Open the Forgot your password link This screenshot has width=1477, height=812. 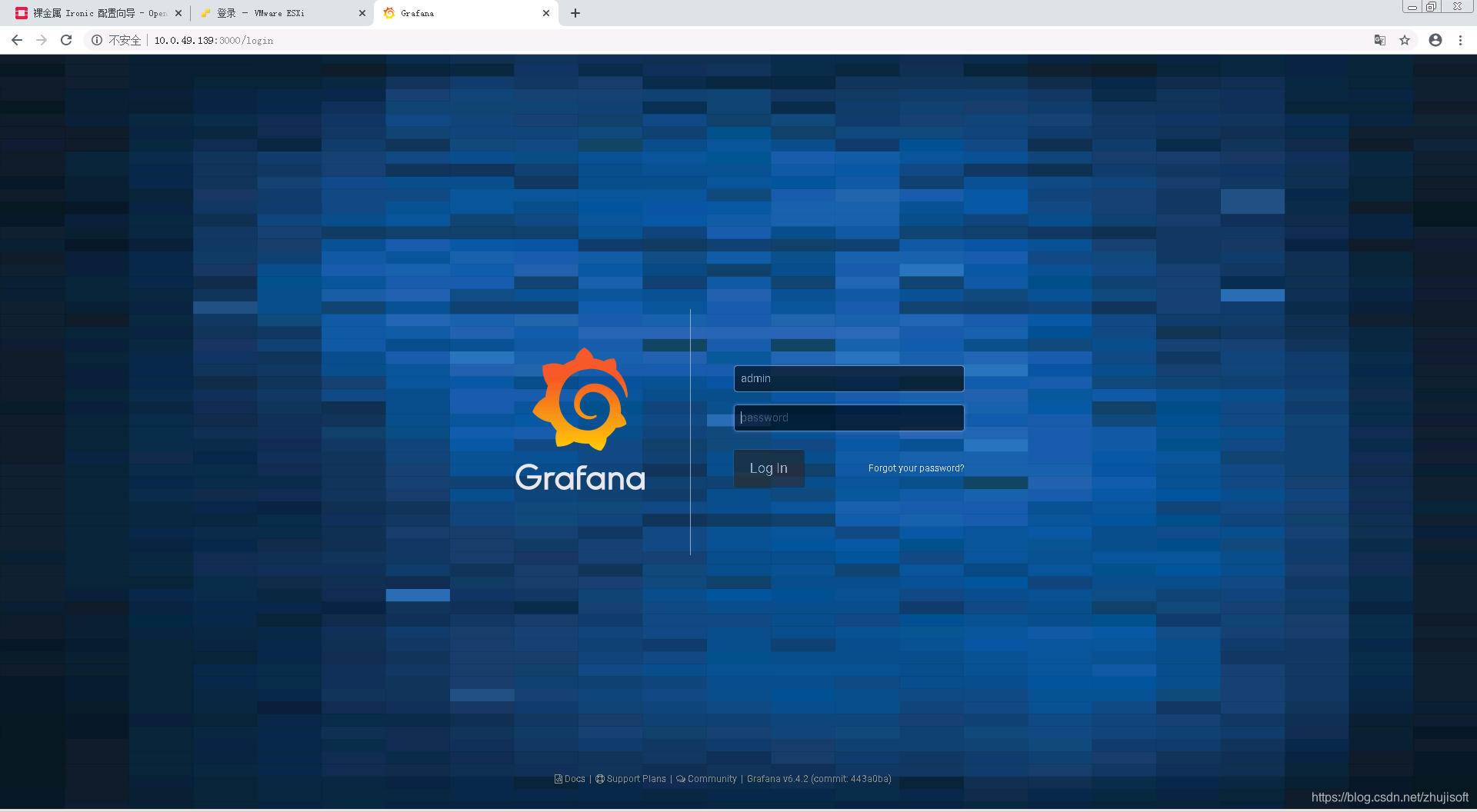[x=915, y=468]
